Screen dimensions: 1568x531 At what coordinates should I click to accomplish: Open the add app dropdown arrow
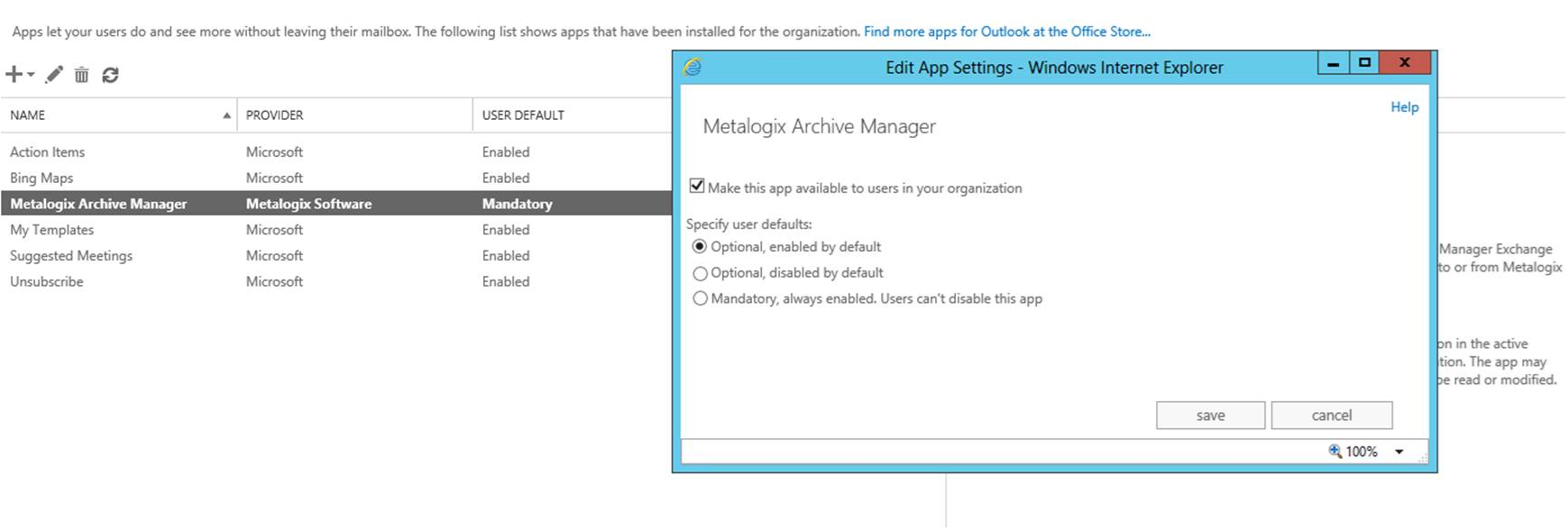pos(32,75)
